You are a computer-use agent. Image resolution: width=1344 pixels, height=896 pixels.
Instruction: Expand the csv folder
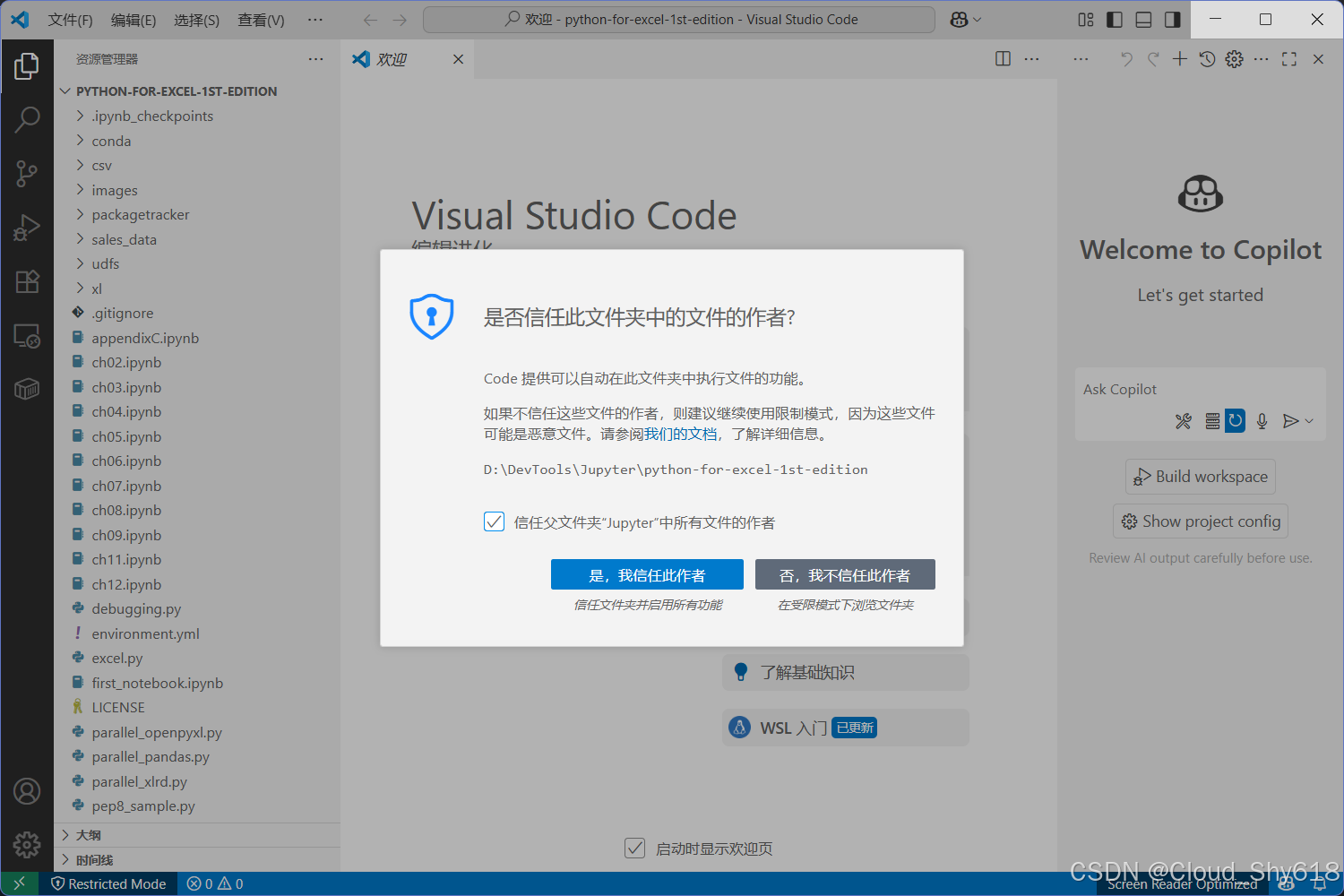tap(197, 166)
